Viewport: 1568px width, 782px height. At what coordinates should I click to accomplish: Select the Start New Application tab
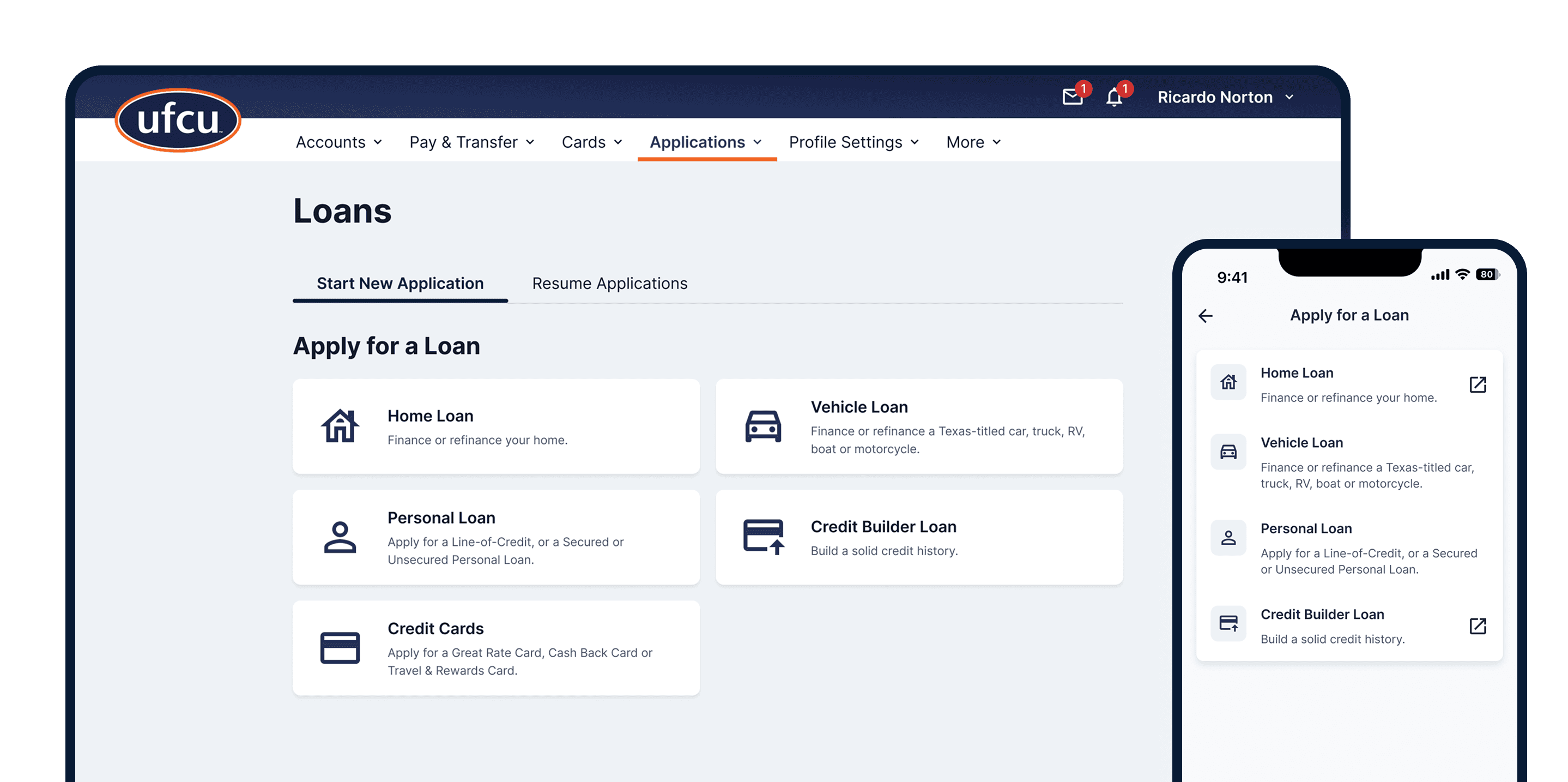pyautogui.click(x=400, y=284)
